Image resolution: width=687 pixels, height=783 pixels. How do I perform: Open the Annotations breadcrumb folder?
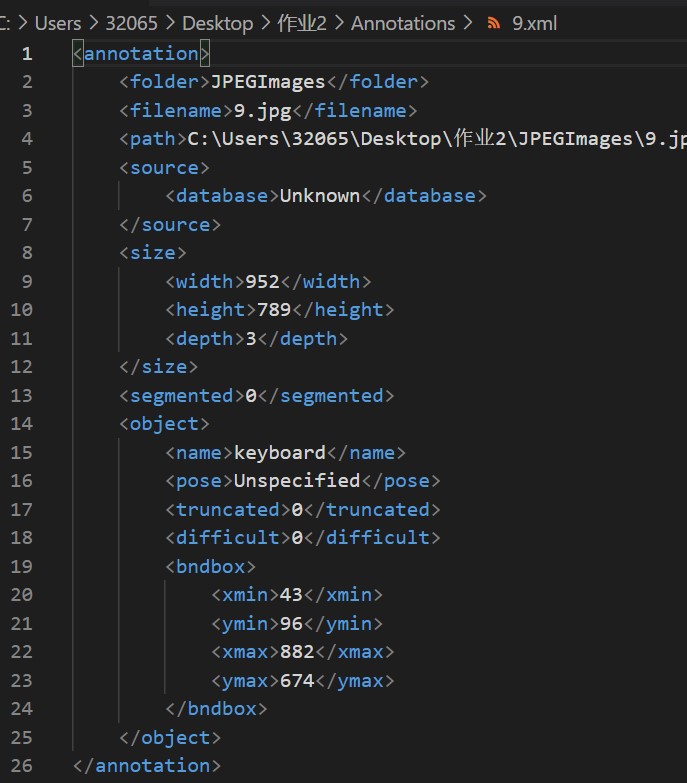[x=403, y=23]
